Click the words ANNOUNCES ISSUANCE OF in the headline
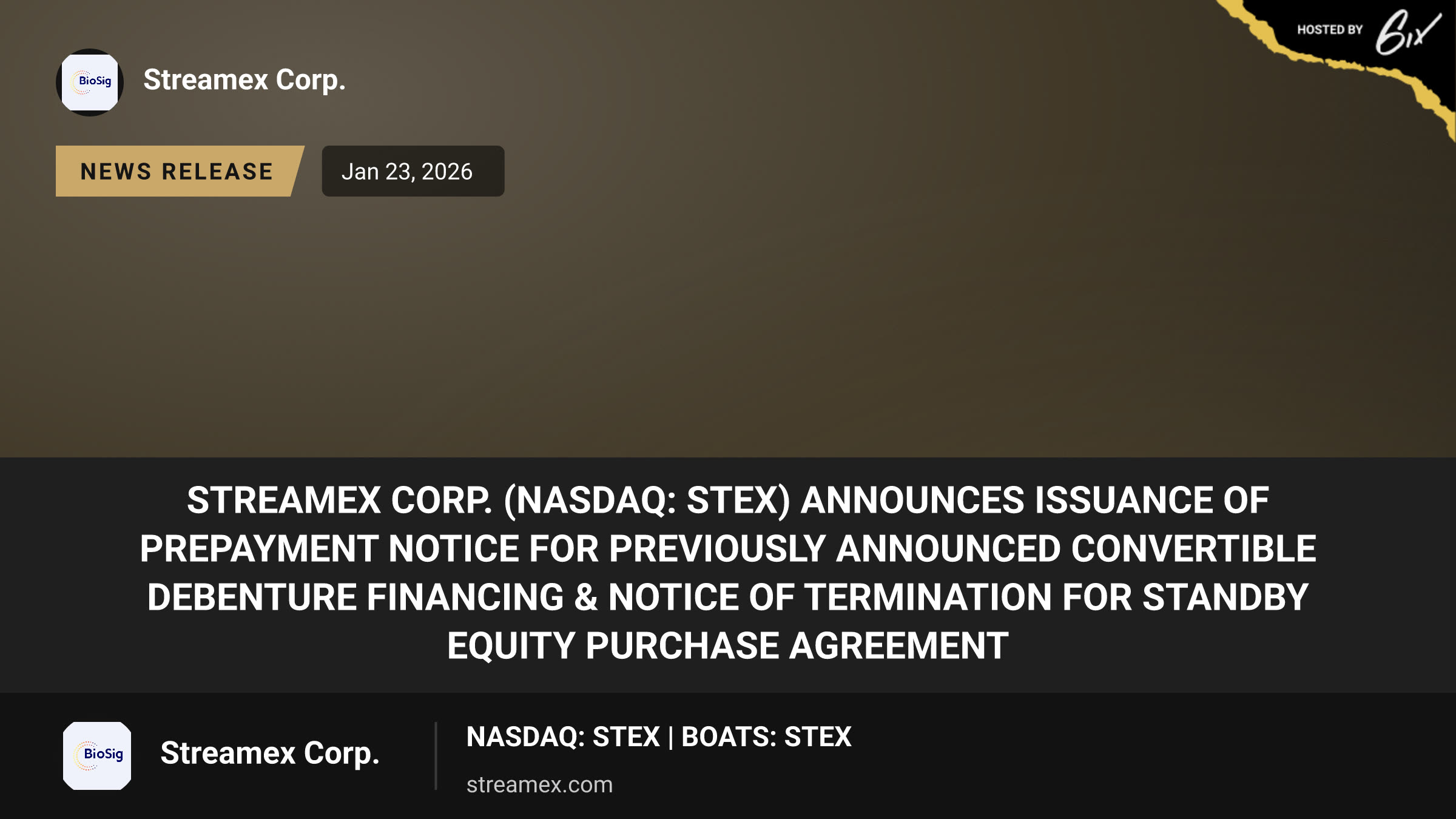1456x819 pixels. 1035,500
